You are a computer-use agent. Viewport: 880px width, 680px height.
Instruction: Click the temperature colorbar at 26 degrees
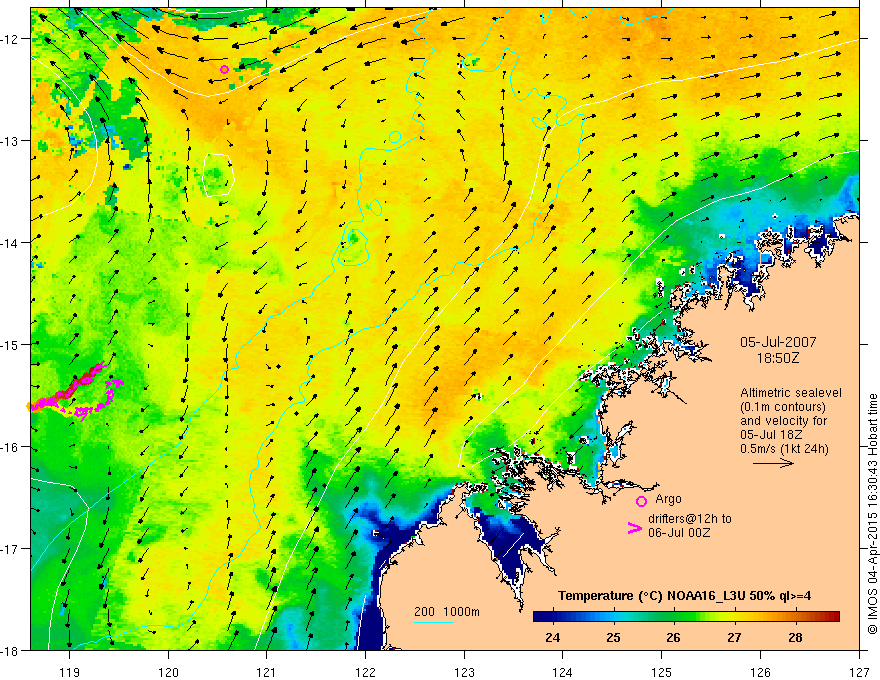coord(673,616)
